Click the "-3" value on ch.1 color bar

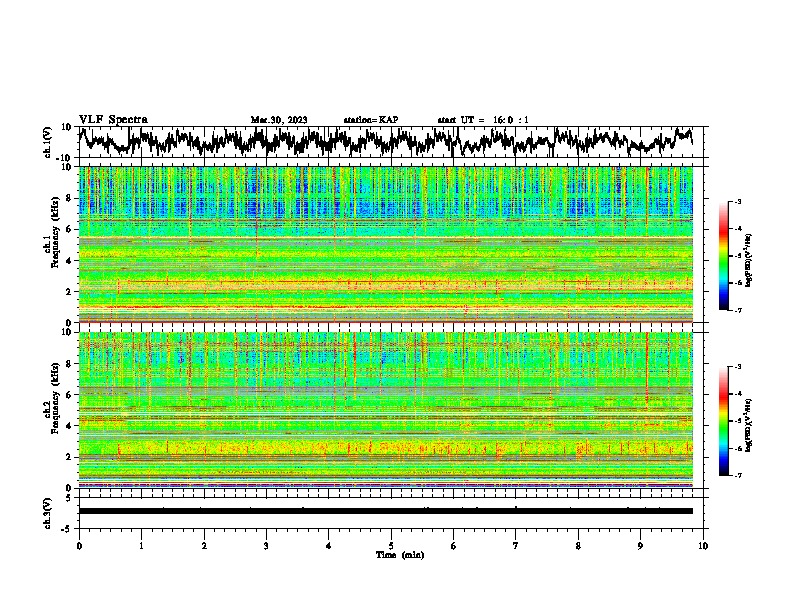click(x=738, y=201)
